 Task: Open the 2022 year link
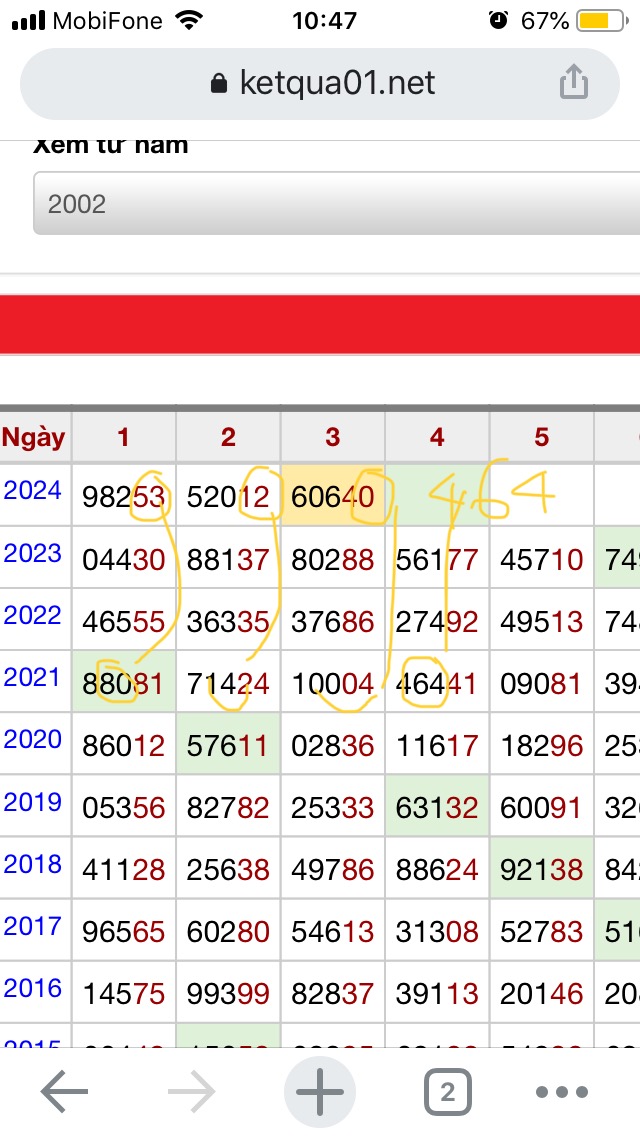tap(32, 615)
